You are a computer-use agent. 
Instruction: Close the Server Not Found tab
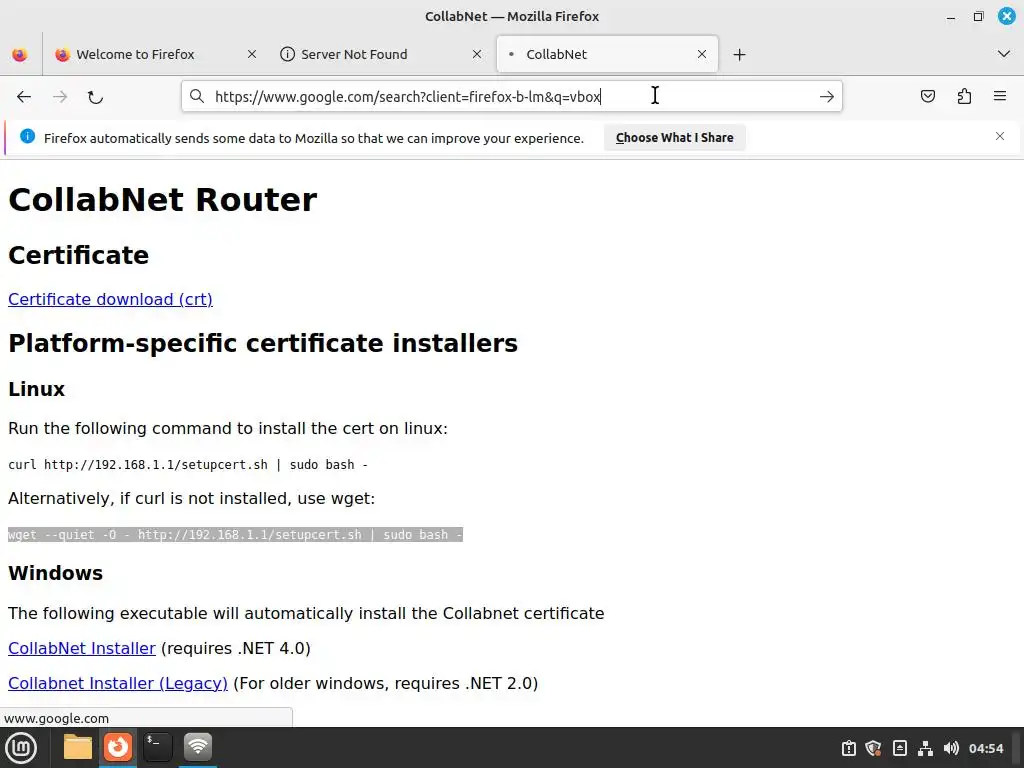pyautogui.click(x=477, y=54)
